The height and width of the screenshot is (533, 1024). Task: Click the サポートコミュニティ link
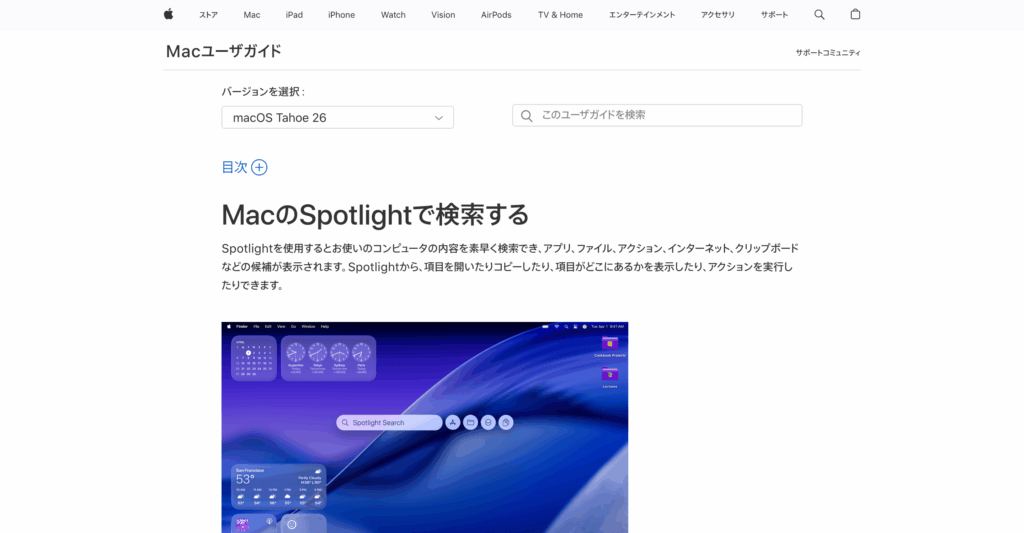click(x=827, y=53)
